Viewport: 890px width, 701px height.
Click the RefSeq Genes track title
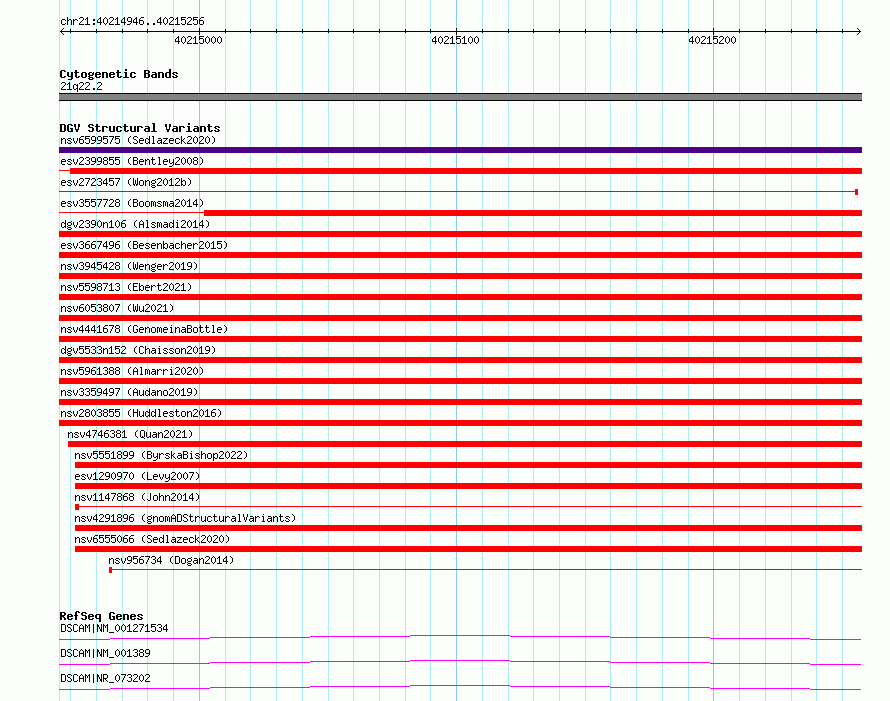[101, 616]
